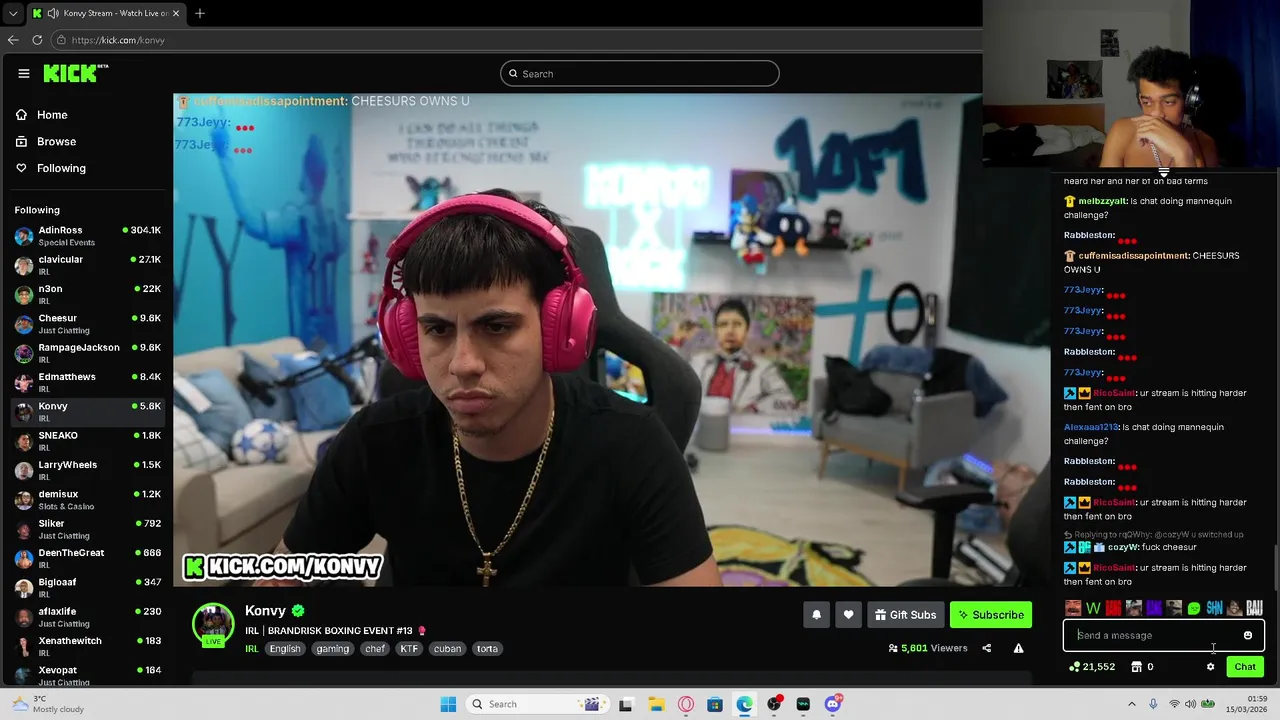The height and width of the screenshot is (720, 1280).
Task: Insert the green W emote
Action: pos(1093,608)
